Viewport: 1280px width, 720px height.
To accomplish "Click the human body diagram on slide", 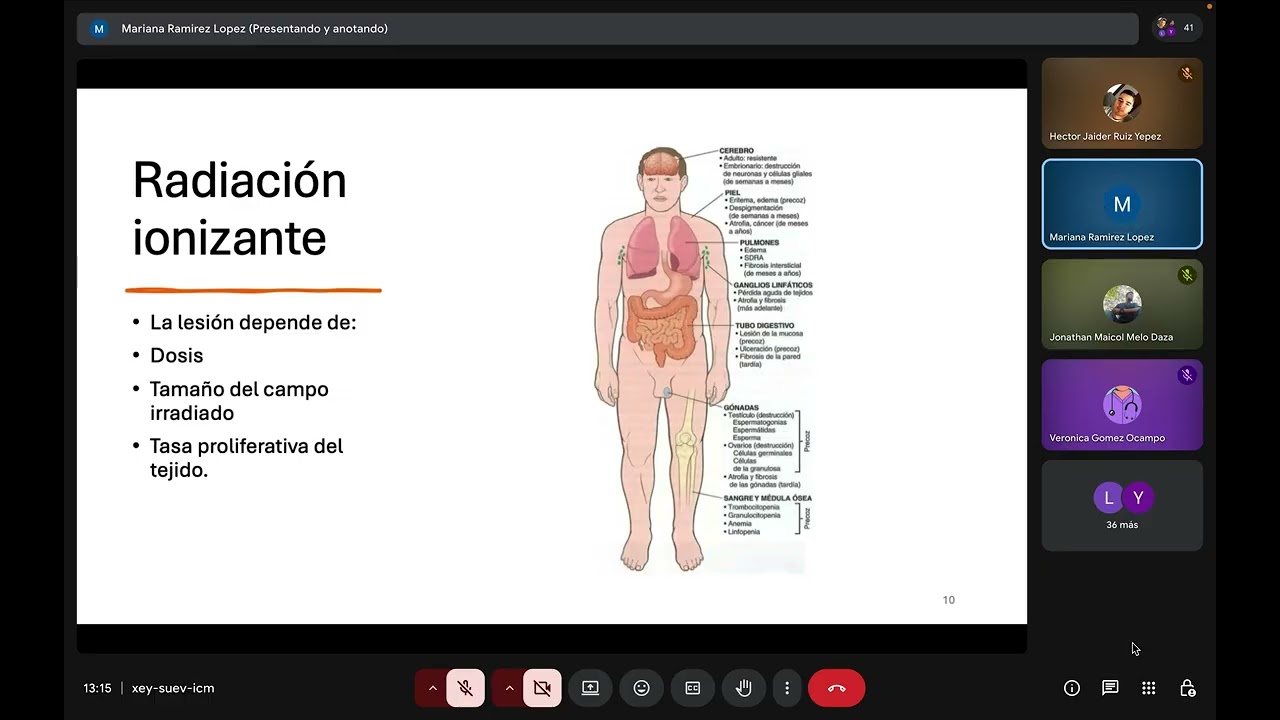I will click(662, 360).
